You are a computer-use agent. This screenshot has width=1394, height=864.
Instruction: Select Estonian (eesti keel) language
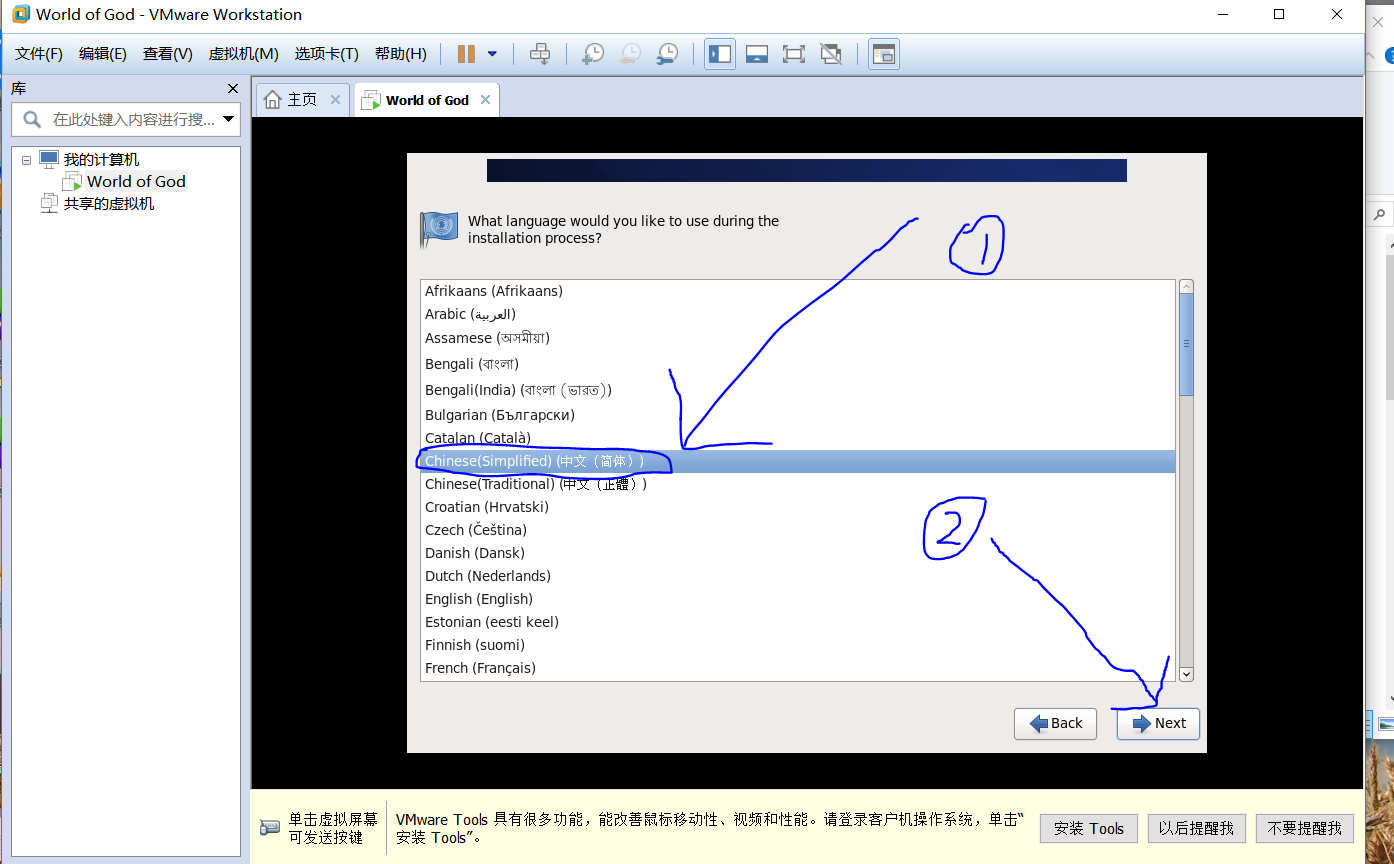(797, 622)
